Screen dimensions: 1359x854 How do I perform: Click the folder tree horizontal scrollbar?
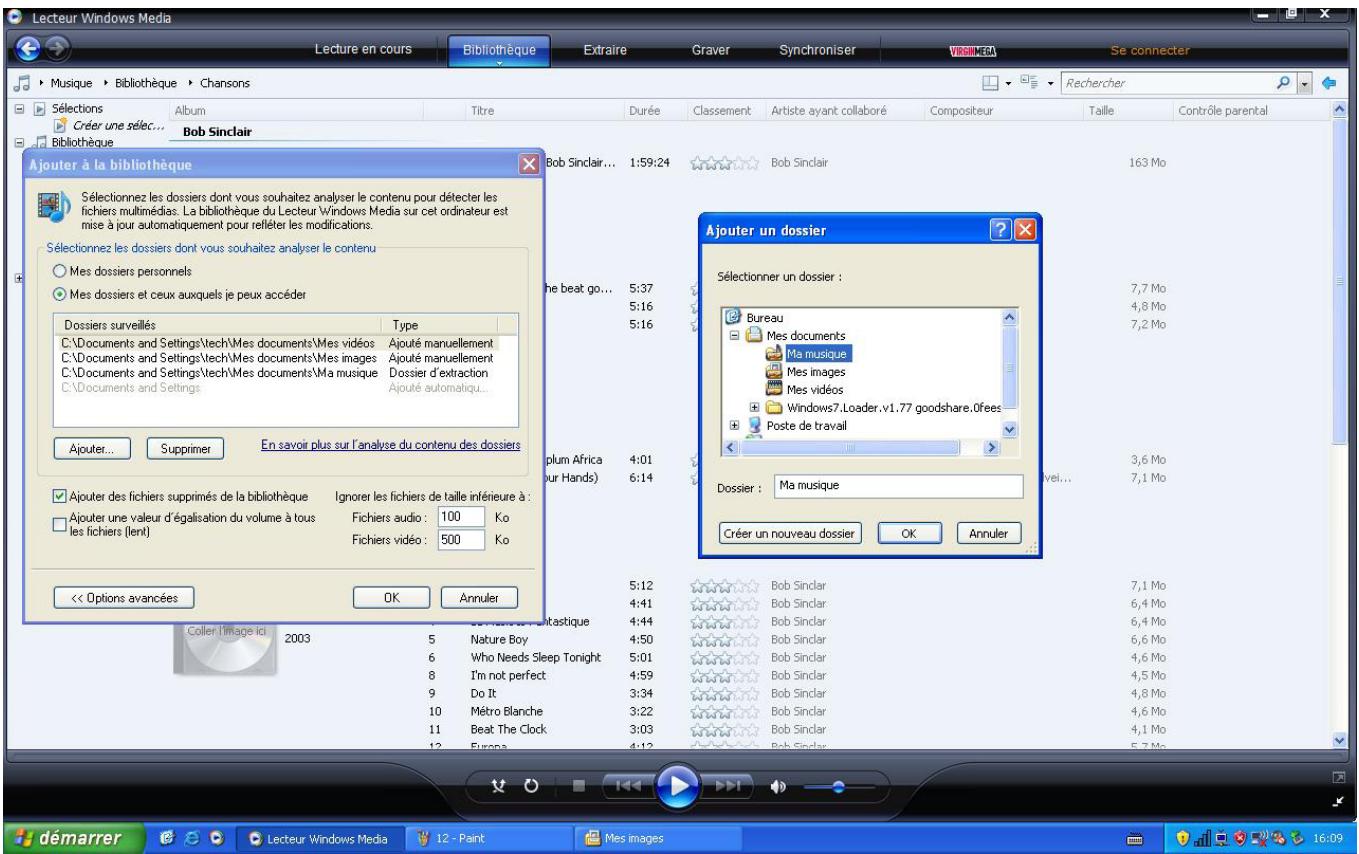860,449
